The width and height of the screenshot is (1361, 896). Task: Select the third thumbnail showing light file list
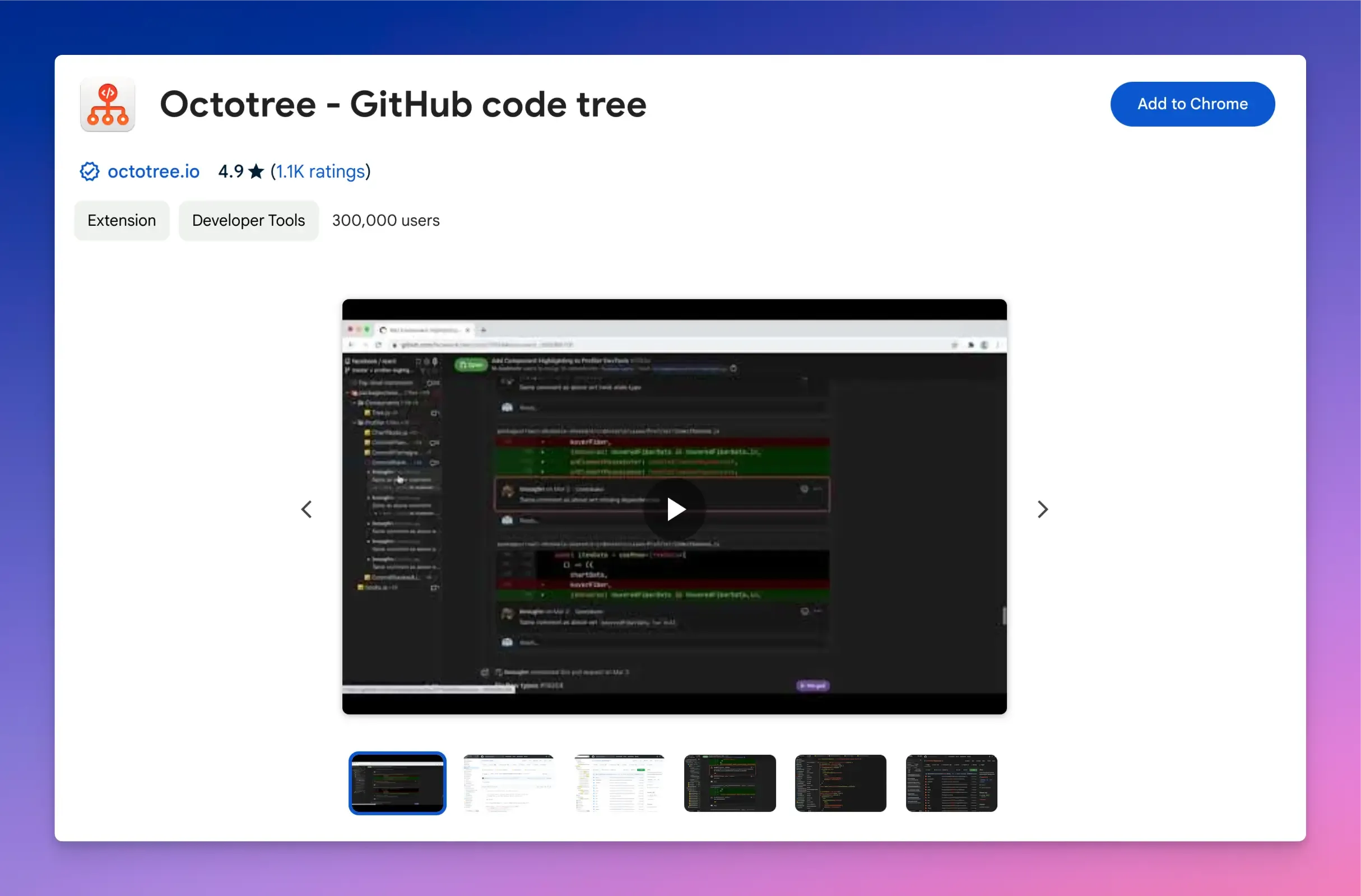(x=619, y=783)
